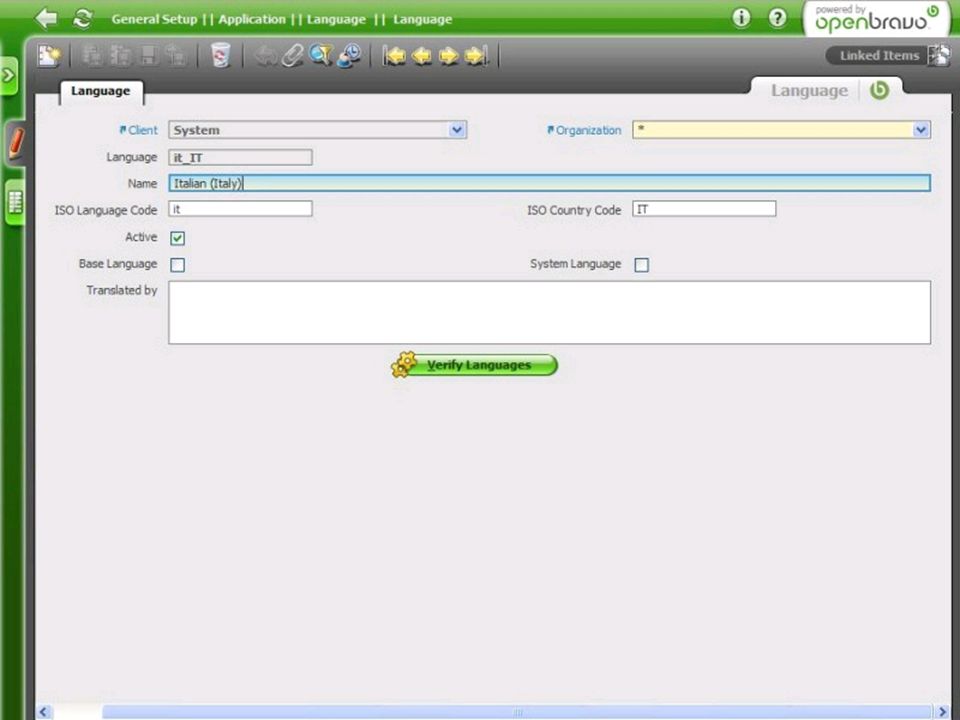Click the Name field with Italian (Italy)
Image resolution: width=960 pixels, height=720 pixels.
click(x=549, y=183)
